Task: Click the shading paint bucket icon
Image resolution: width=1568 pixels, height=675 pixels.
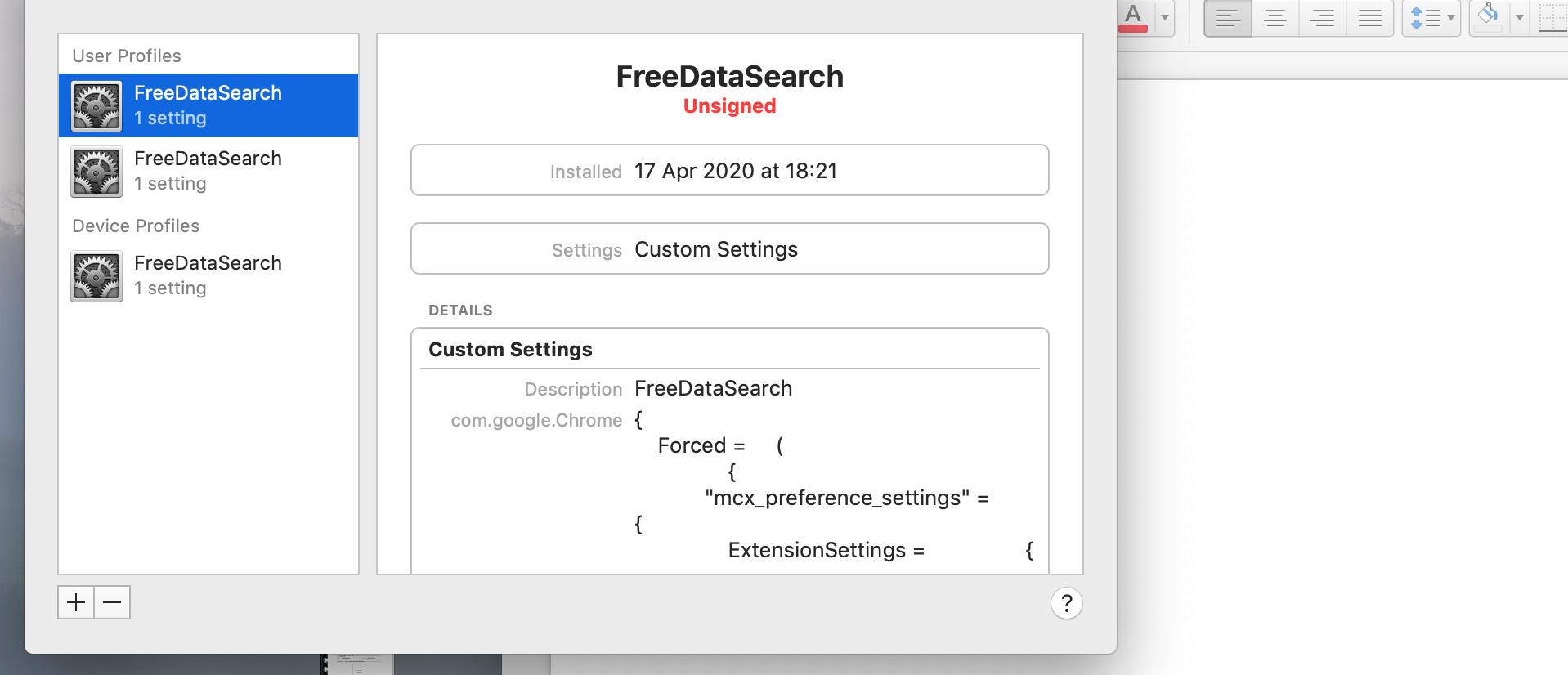Action: pos(1488,16)
